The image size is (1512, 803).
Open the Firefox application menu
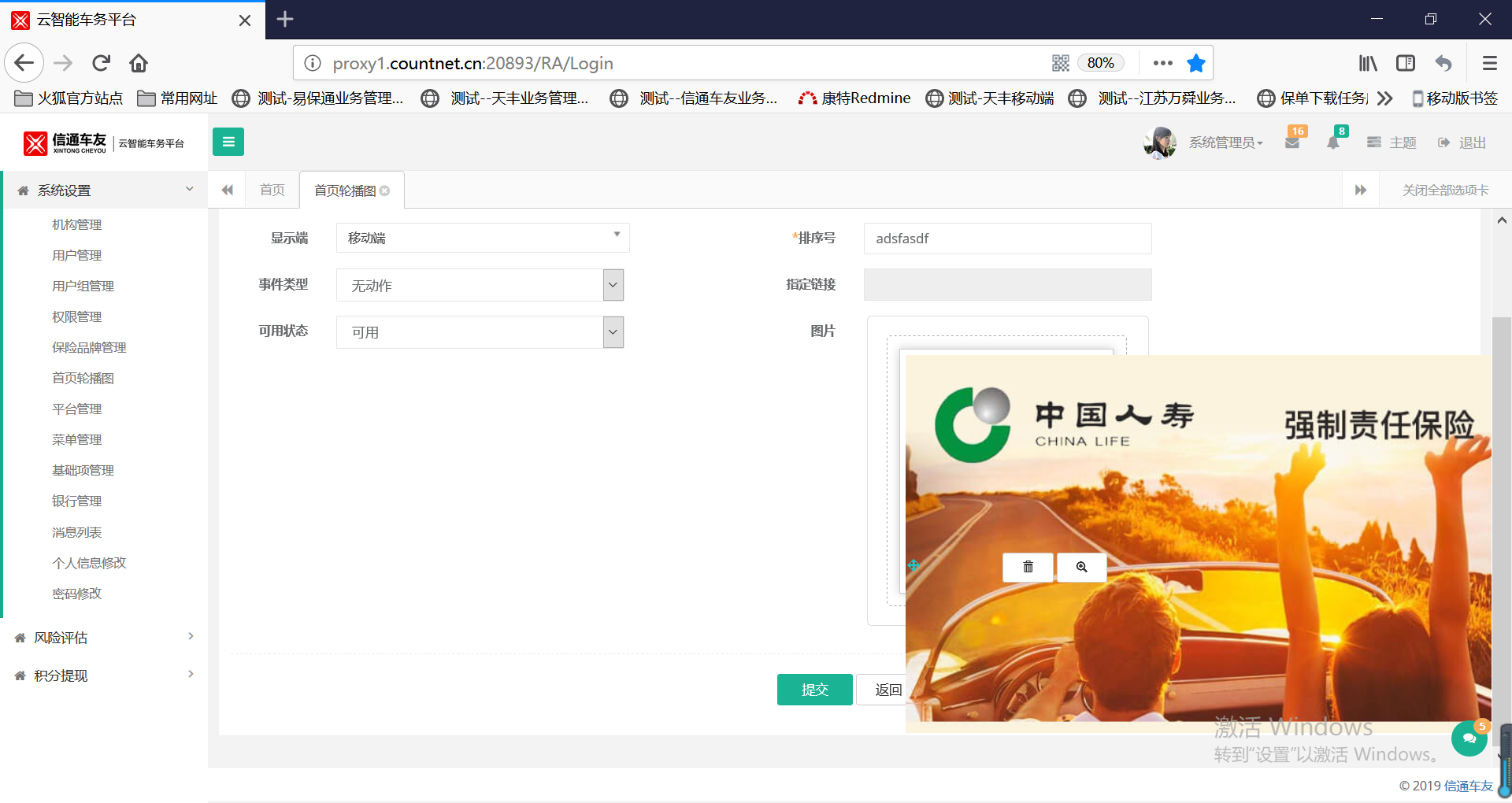point(1489,63)
